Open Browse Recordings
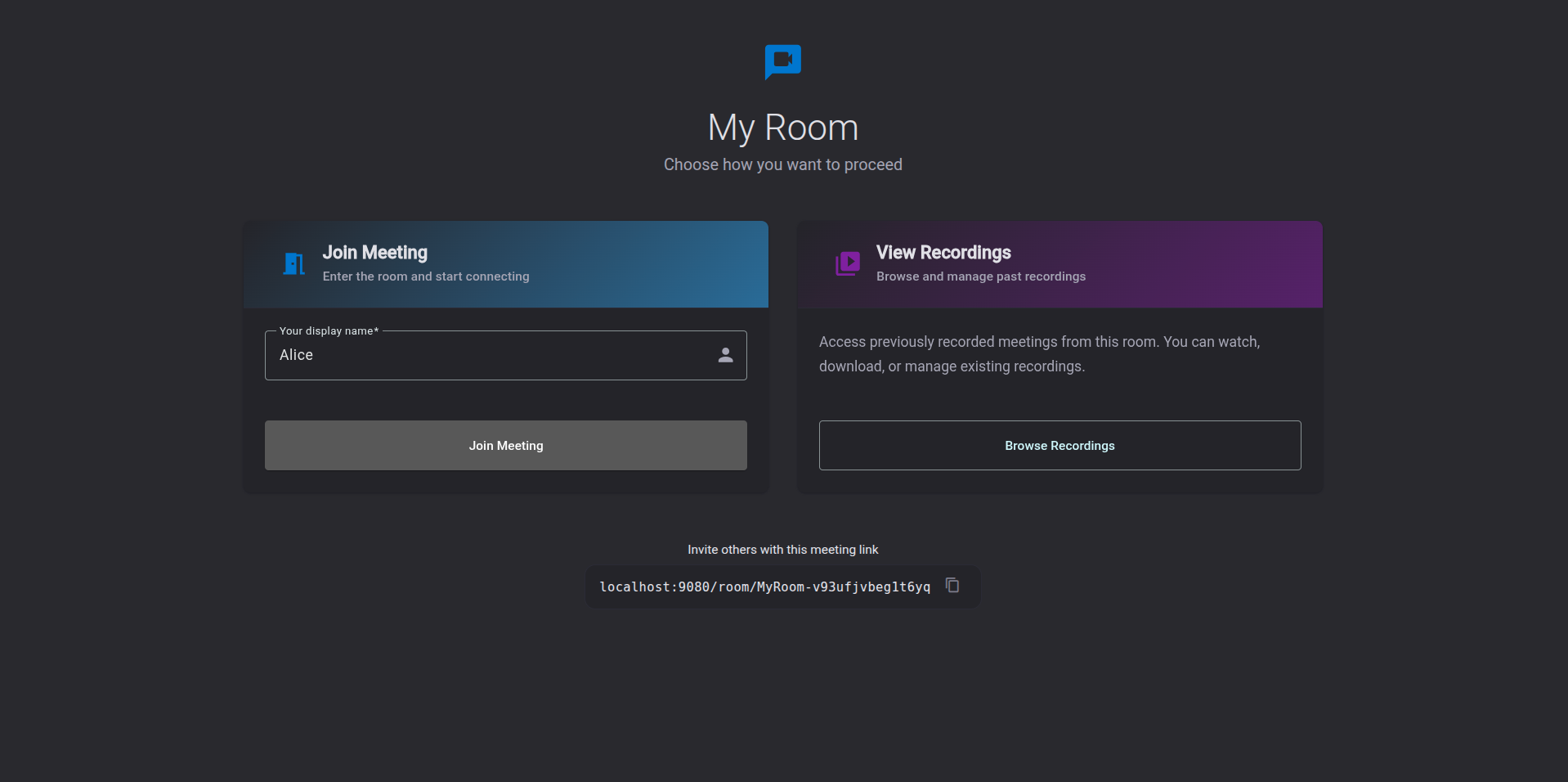1568x782 pixels. (x=1060, y=446)
